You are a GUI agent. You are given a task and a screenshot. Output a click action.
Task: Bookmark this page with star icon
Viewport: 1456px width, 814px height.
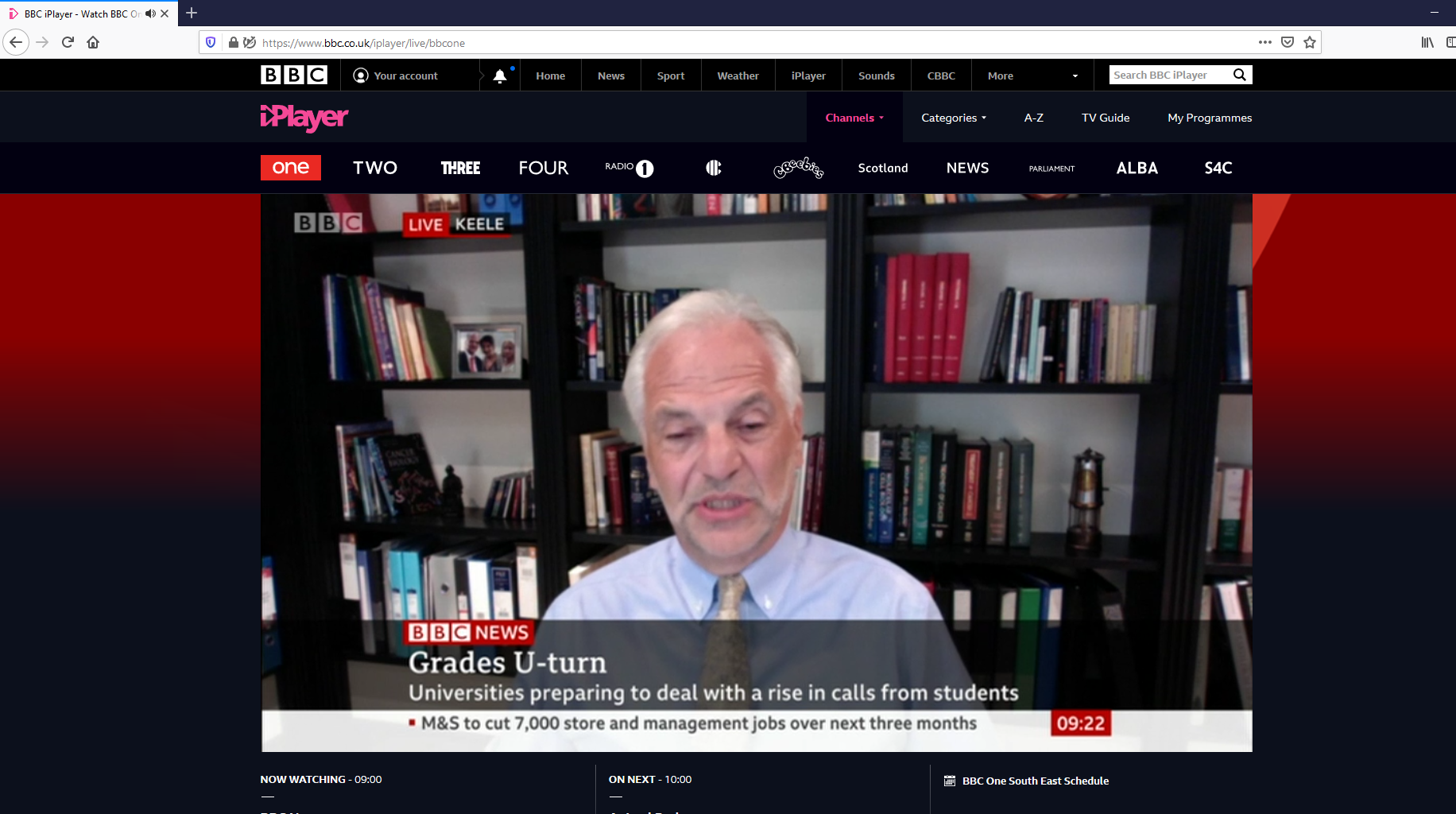click(1310, 42)
